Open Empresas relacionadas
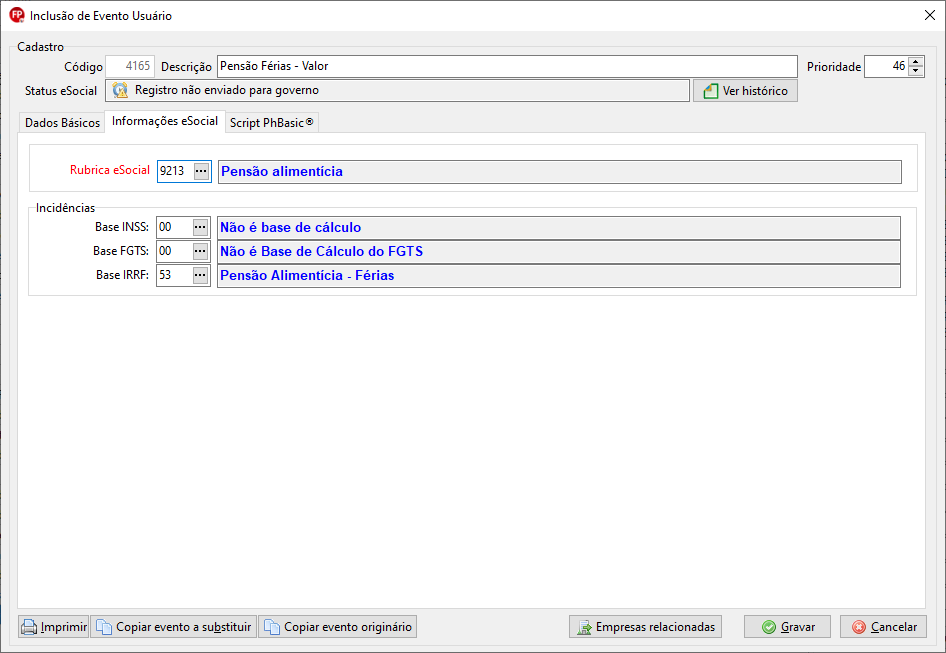 645,627
